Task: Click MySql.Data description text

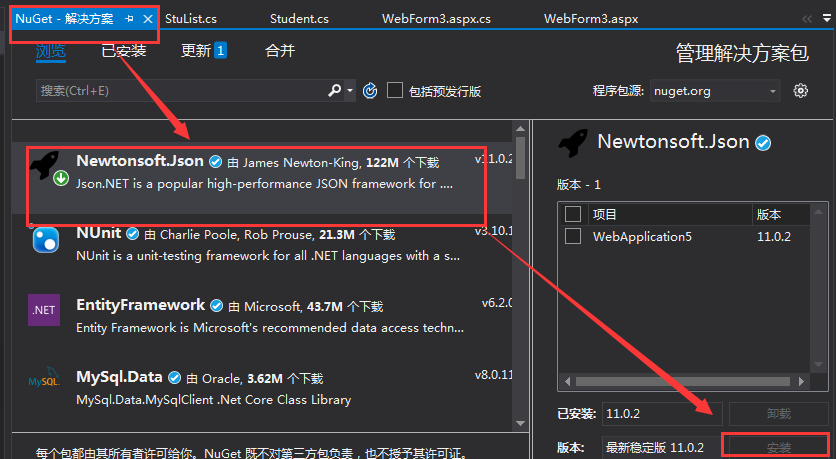Action: (x=213, y=400)
